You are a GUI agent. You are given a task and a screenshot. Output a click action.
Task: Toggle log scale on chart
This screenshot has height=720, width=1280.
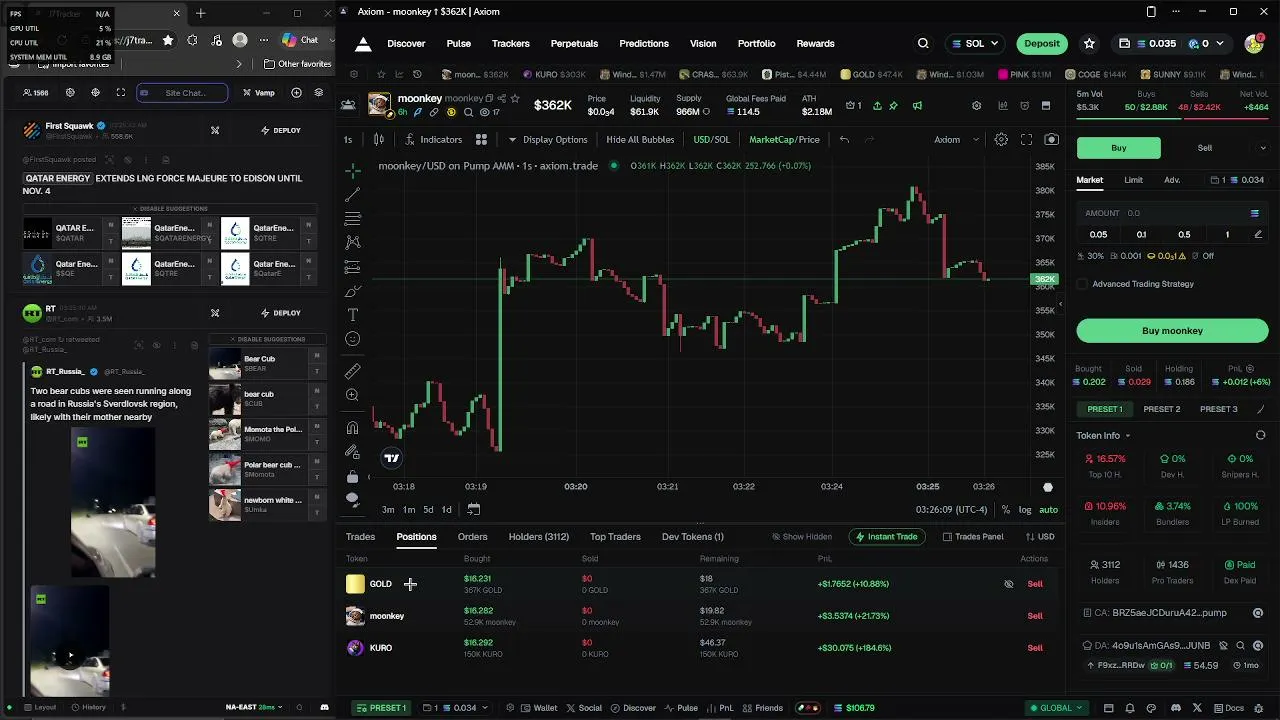pos(1025,510)
